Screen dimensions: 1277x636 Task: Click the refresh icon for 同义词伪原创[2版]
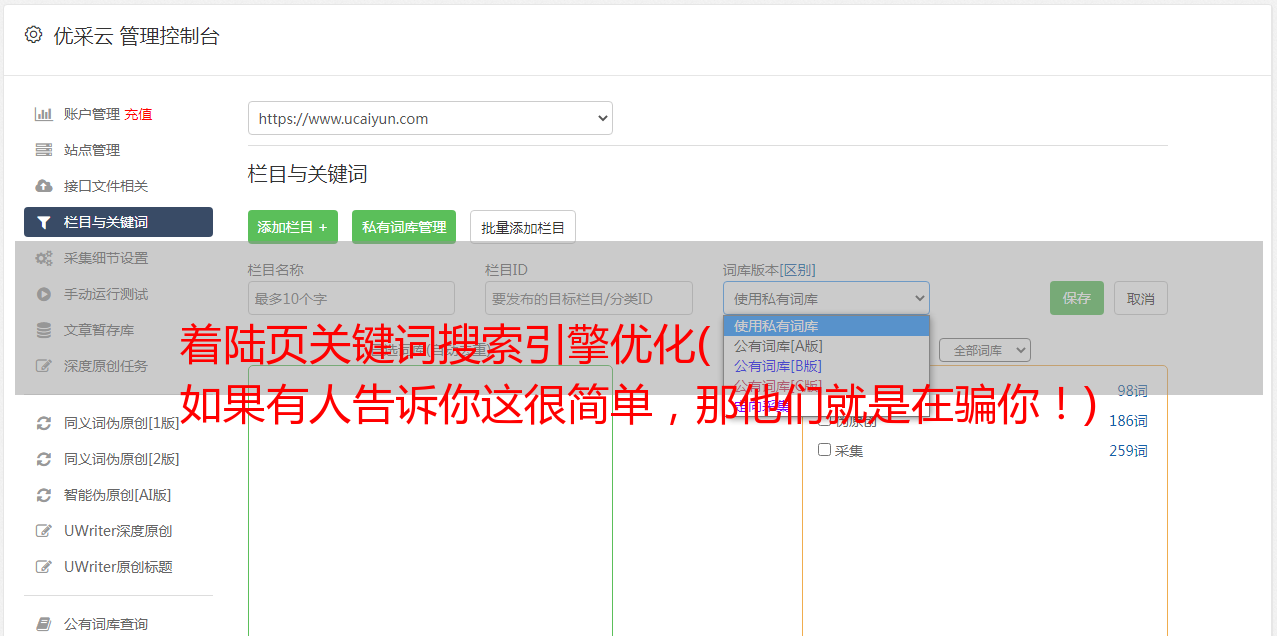[x=44, y=459]
